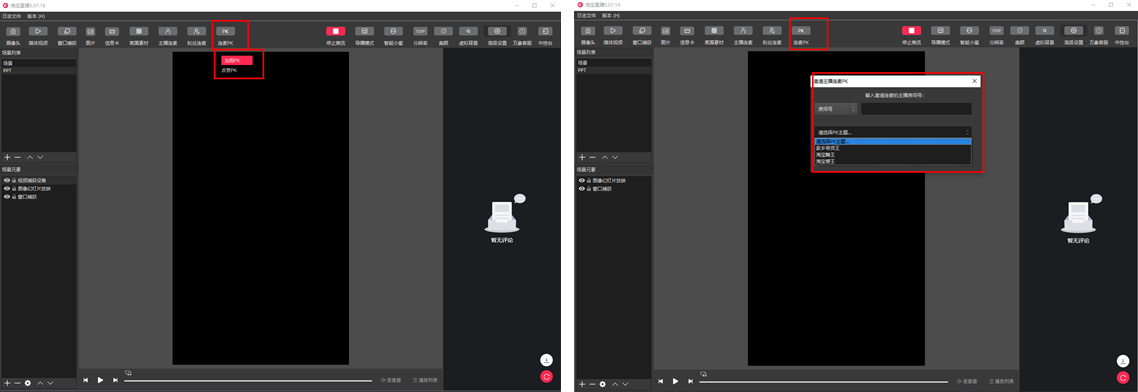Open 版本(H) menu in left window
1138x392 pixels.
point(35,15)
